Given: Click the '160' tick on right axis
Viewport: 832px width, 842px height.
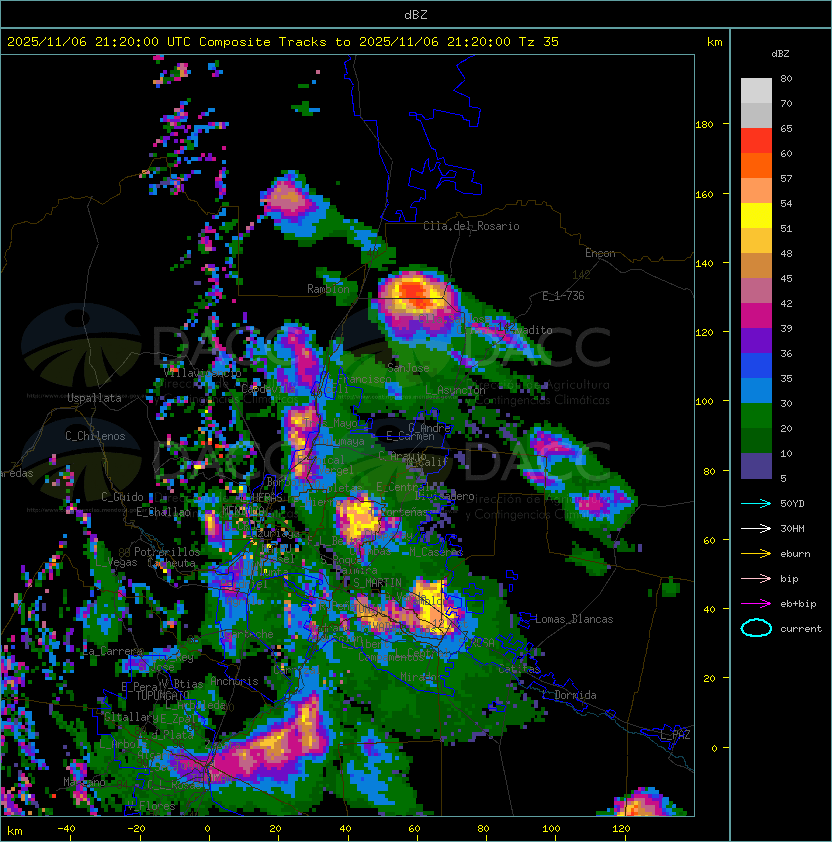Looking at the screenshot, I should 704,194.
